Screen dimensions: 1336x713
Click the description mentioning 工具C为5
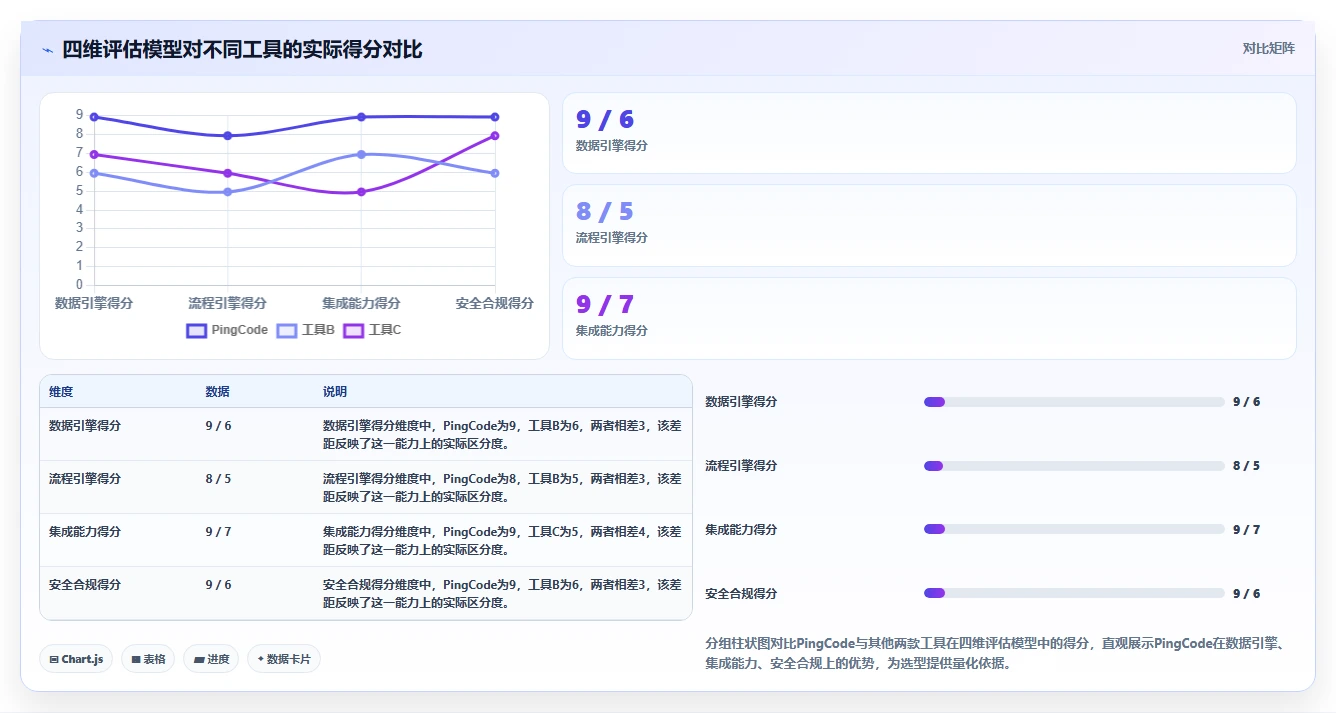click(x=502, y=541)
